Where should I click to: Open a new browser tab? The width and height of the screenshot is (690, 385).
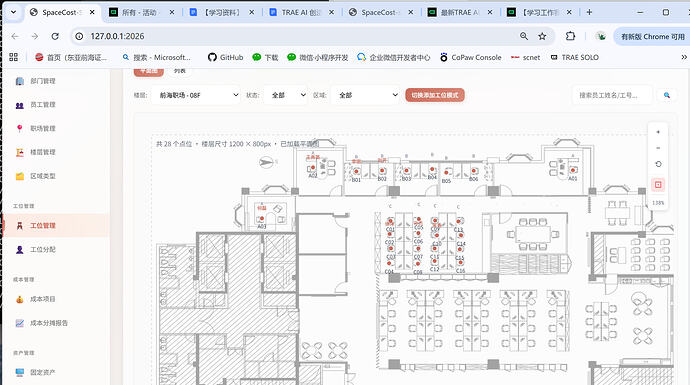(589, 12)
